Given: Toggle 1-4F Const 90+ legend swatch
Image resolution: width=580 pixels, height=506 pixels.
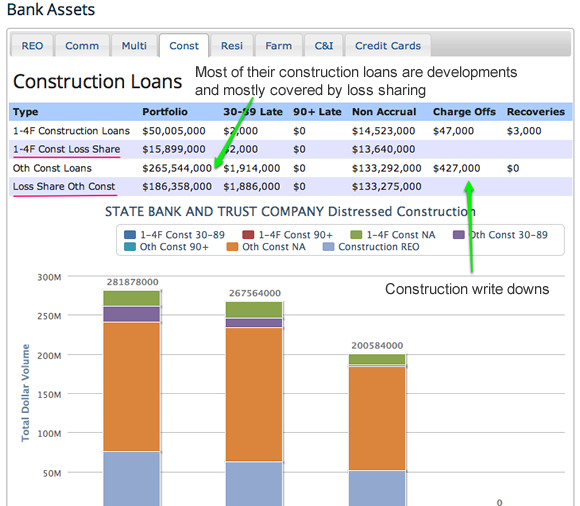Looking at the screenshot, I should (x=248, y=235).
